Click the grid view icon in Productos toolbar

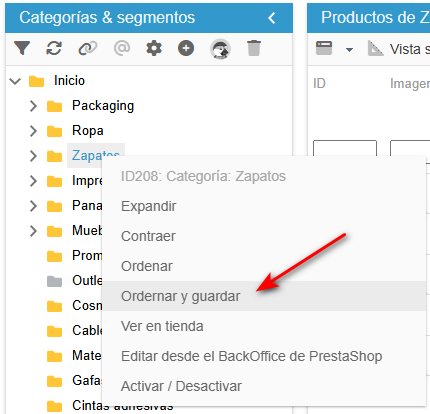(324, 48)
